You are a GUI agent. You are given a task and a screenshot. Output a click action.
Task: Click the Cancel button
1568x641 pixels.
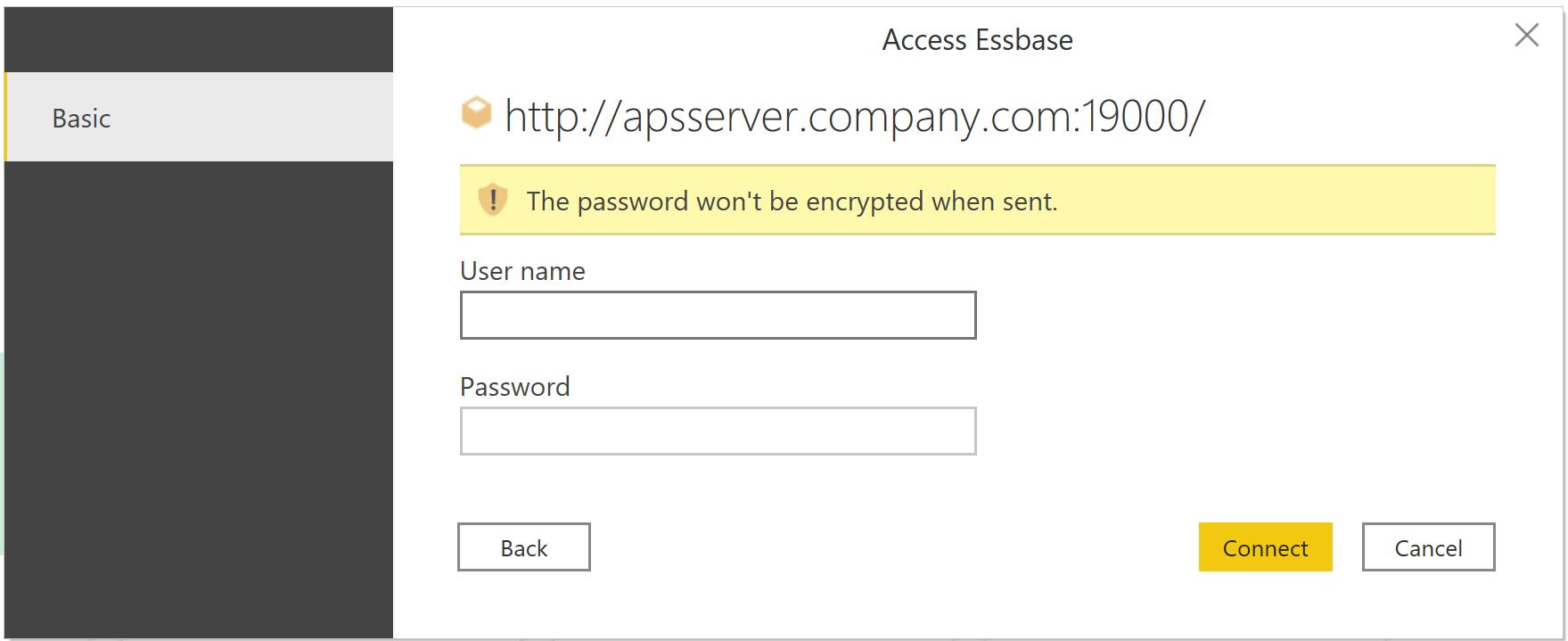click(1427, 546)
